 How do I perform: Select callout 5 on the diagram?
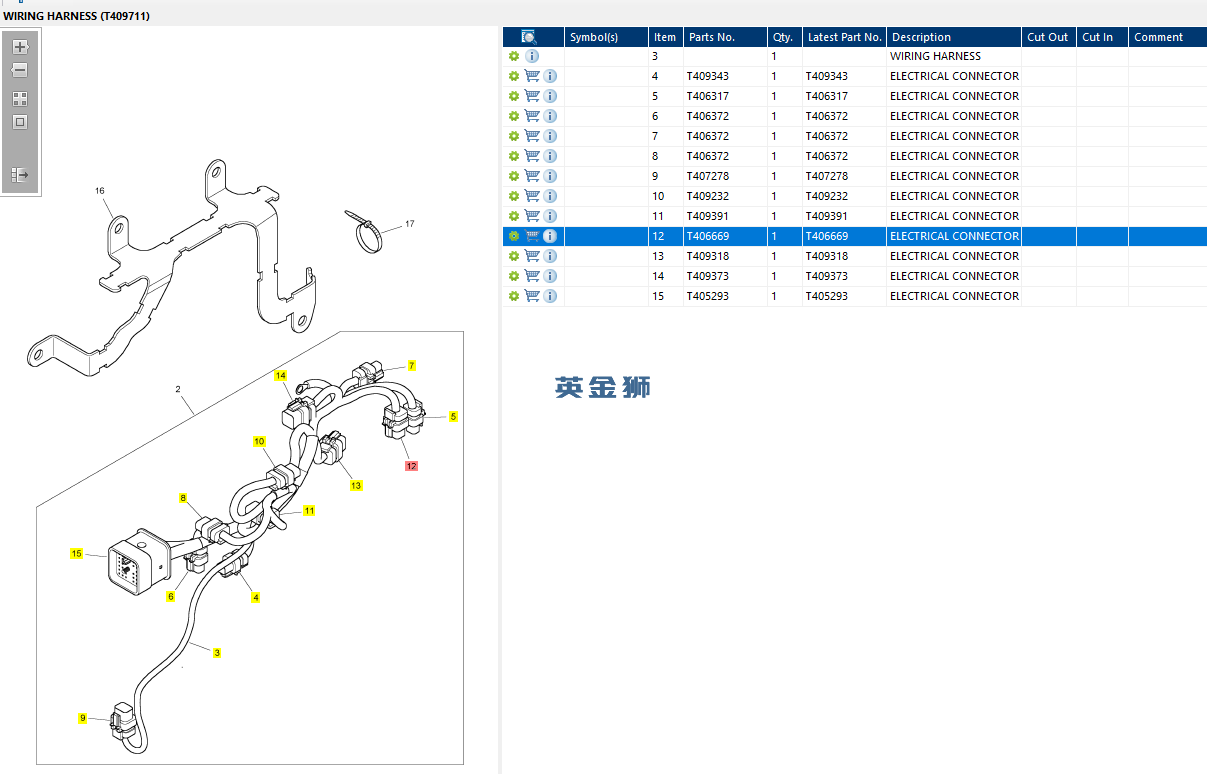point(453,416)
